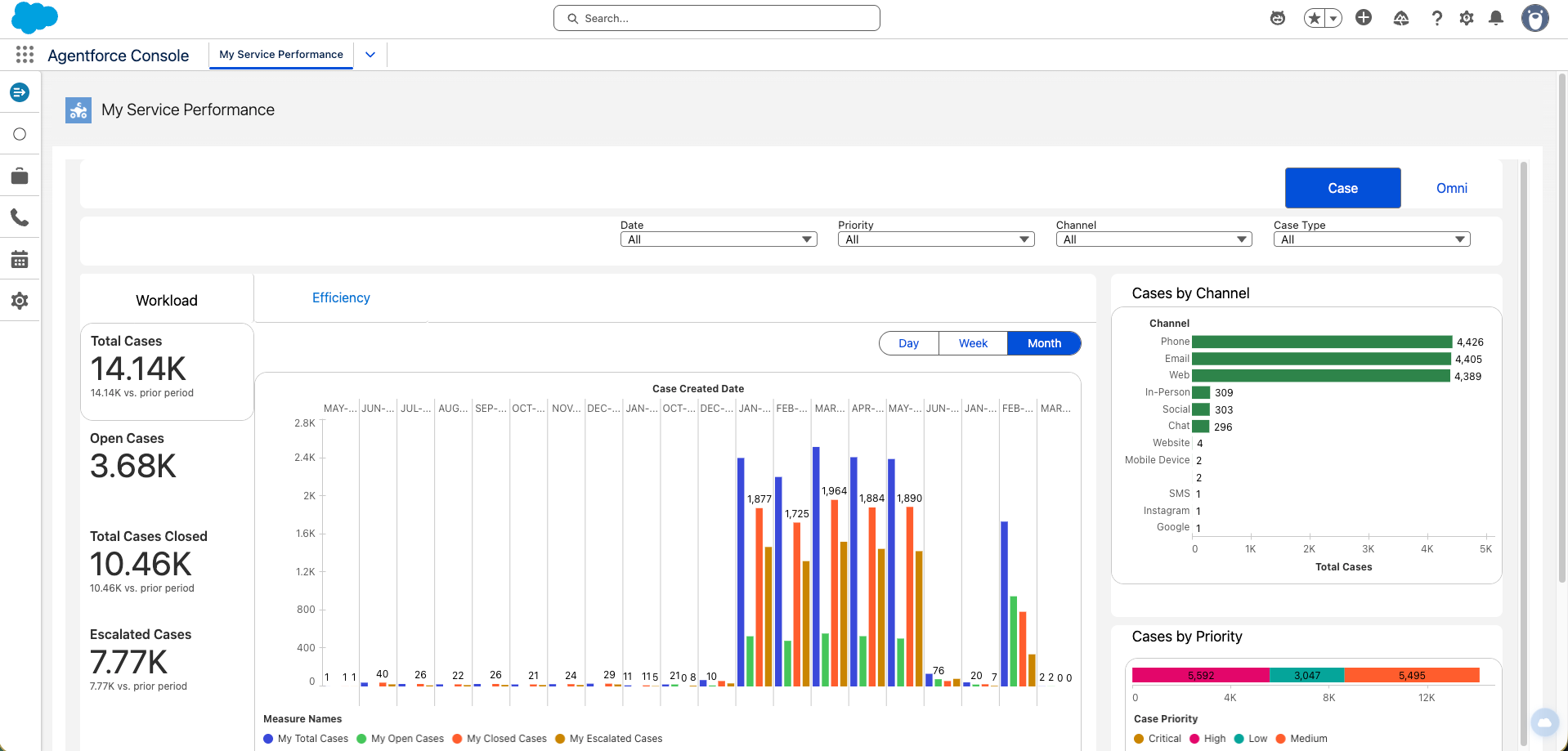
Task: Open the Help question mark icon
Action: (x=1436, y=18)
